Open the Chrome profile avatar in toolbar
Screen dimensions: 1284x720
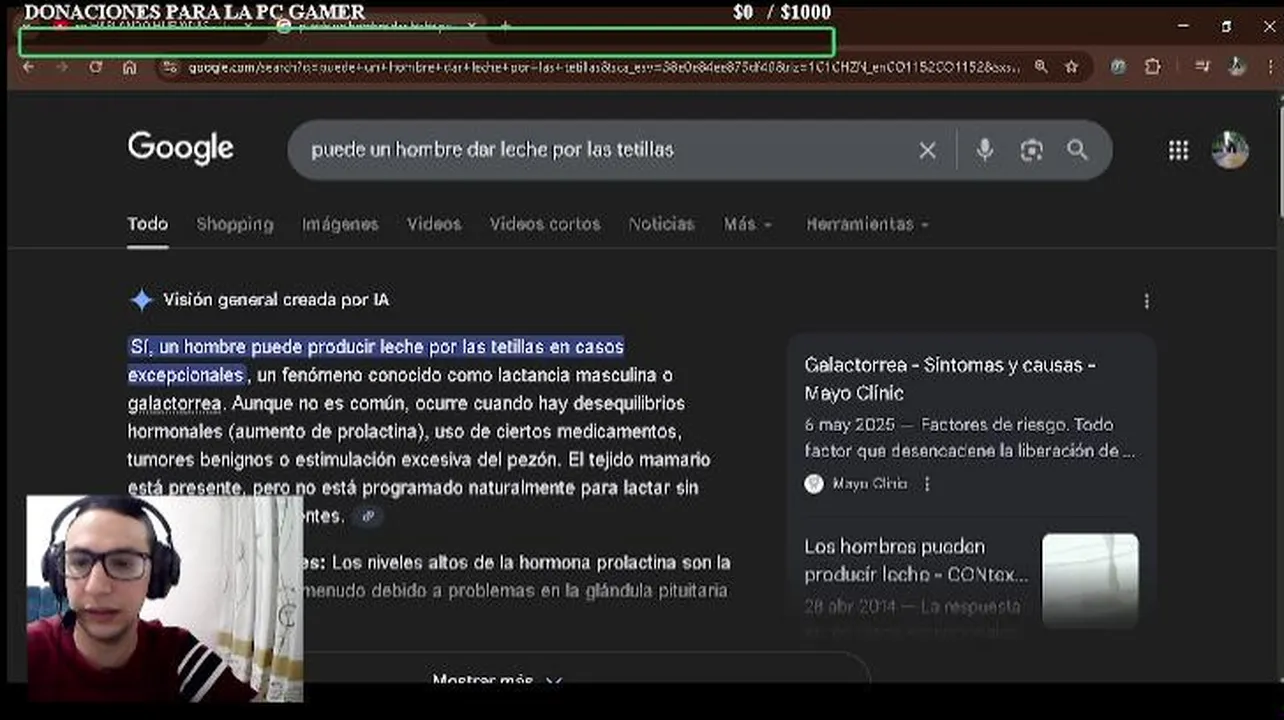[x=1237, y=67]
